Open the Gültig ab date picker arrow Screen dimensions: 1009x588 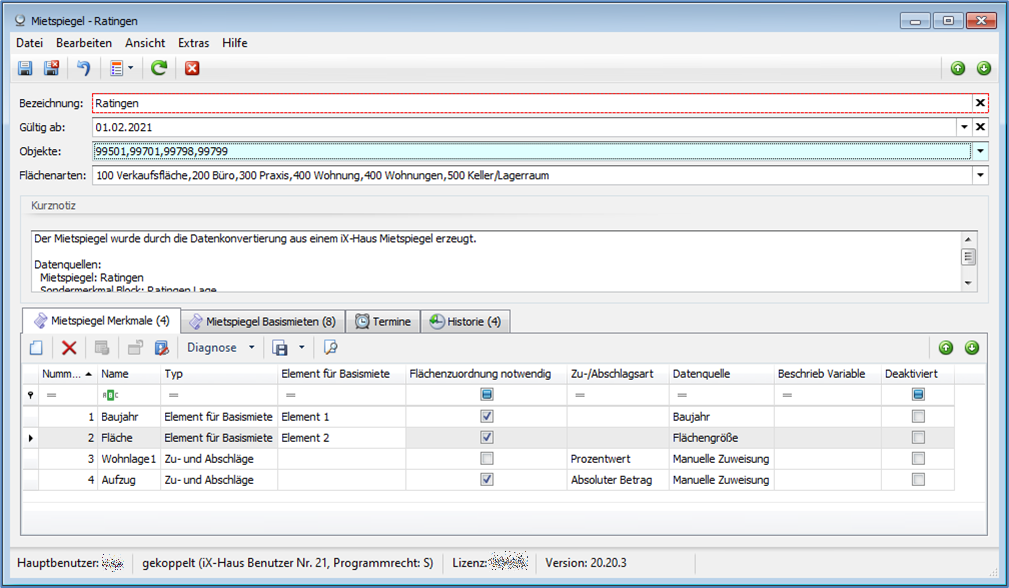[x=964, y=127]
